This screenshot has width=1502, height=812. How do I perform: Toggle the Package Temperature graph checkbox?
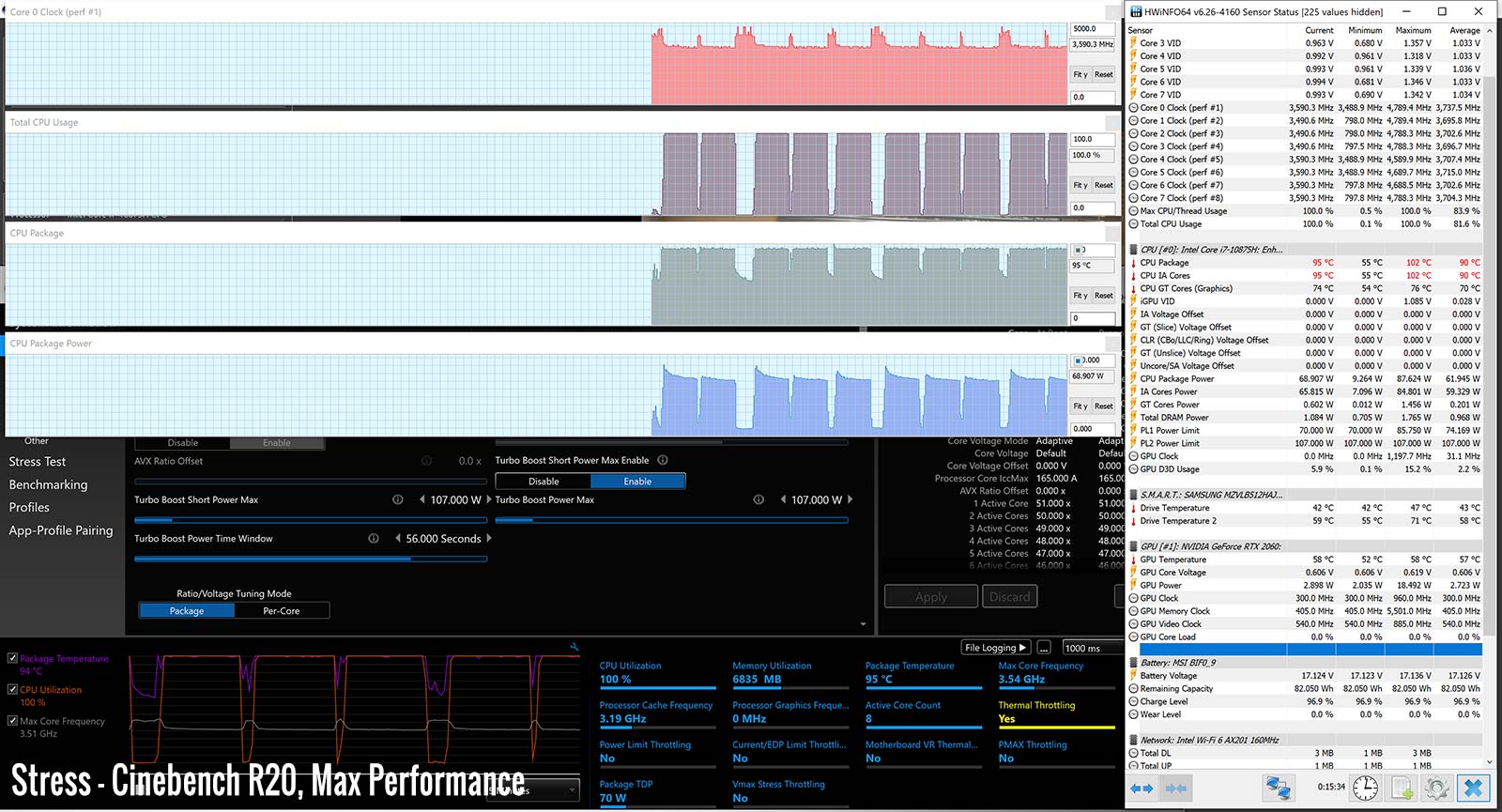coord(12,659)
